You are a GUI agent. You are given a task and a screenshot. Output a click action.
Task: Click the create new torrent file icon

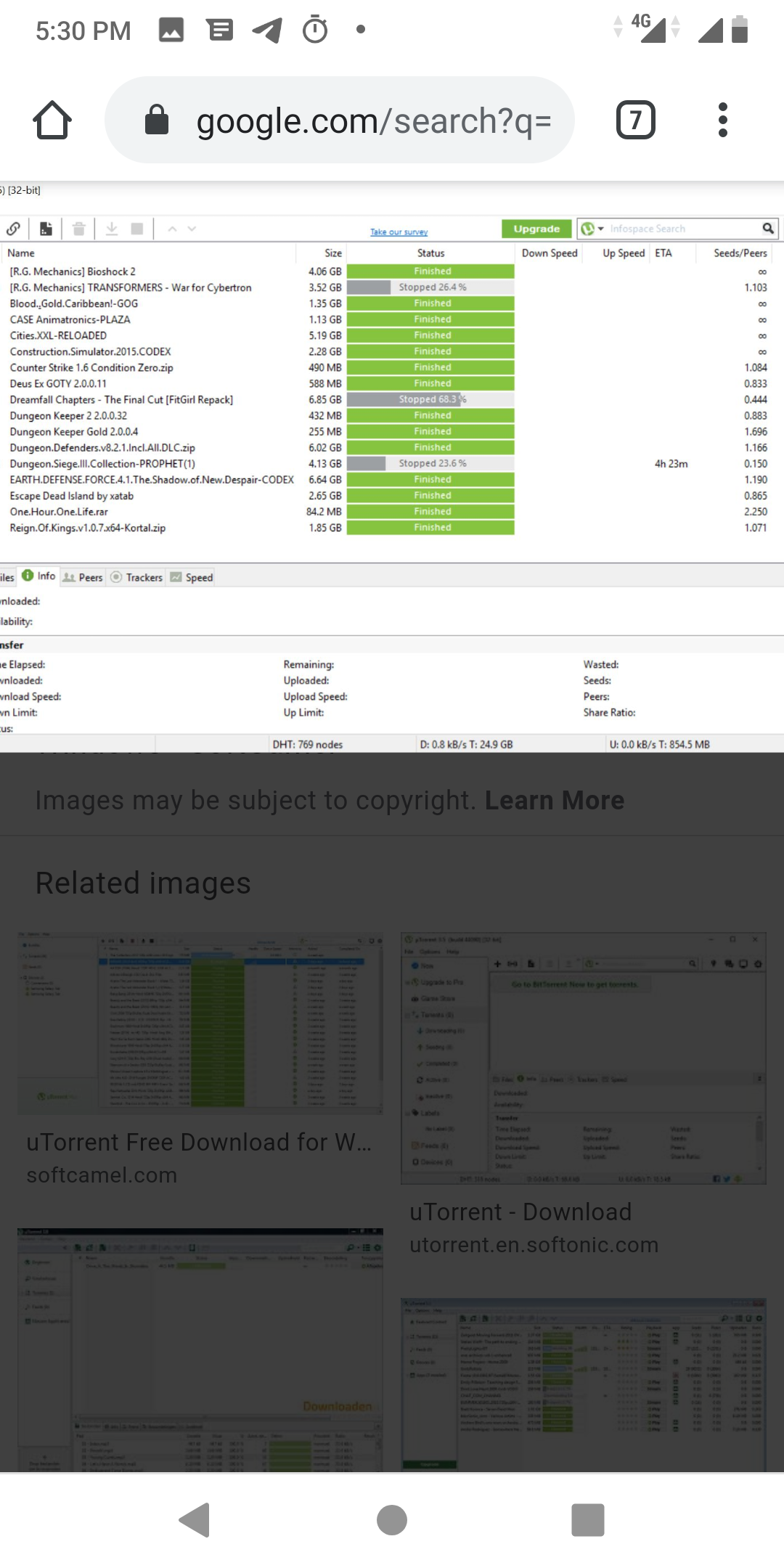(46, 229)
